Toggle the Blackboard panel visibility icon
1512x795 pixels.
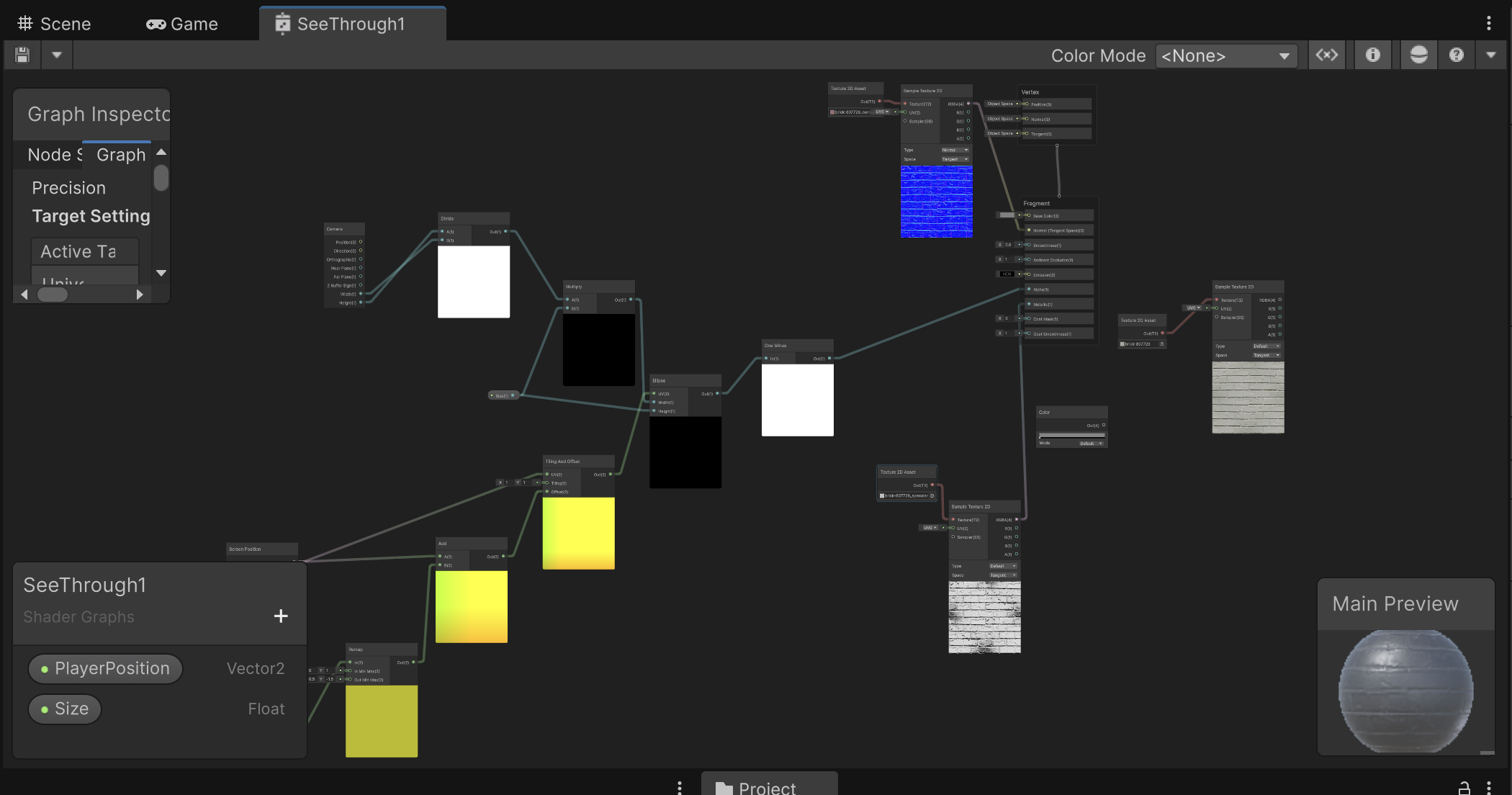point(1326,55)
